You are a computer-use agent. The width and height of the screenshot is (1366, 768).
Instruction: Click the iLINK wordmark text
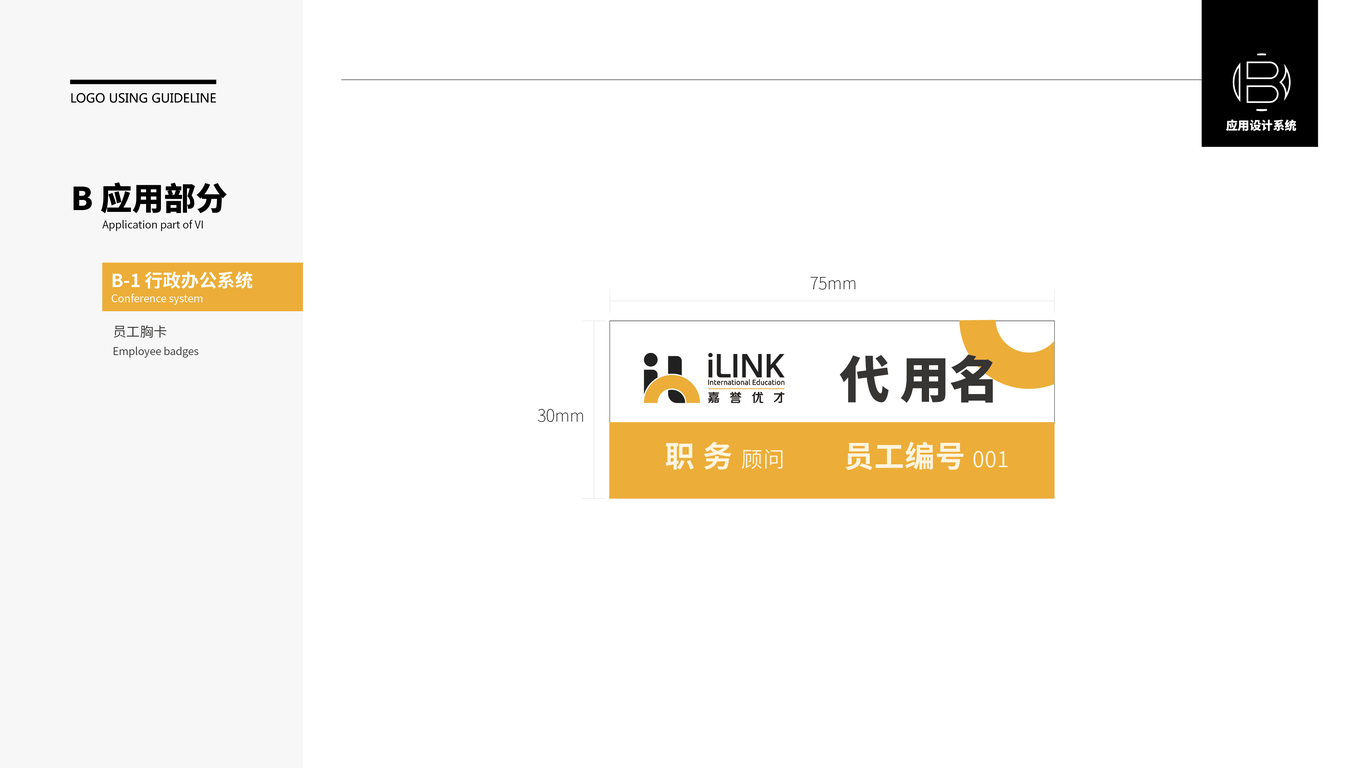tap(746, 365)
